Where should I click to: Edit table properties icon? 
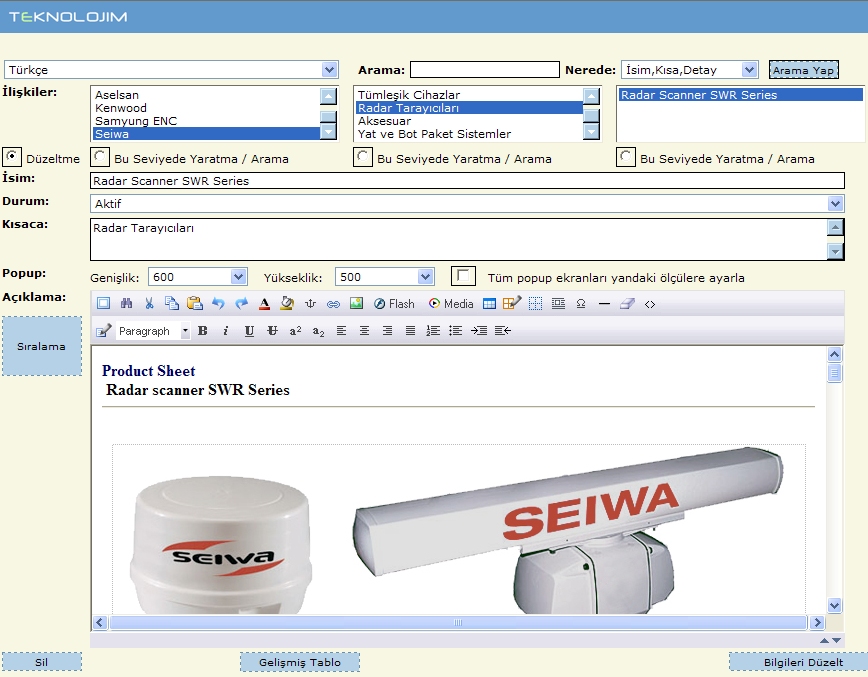tap(512, 303)
